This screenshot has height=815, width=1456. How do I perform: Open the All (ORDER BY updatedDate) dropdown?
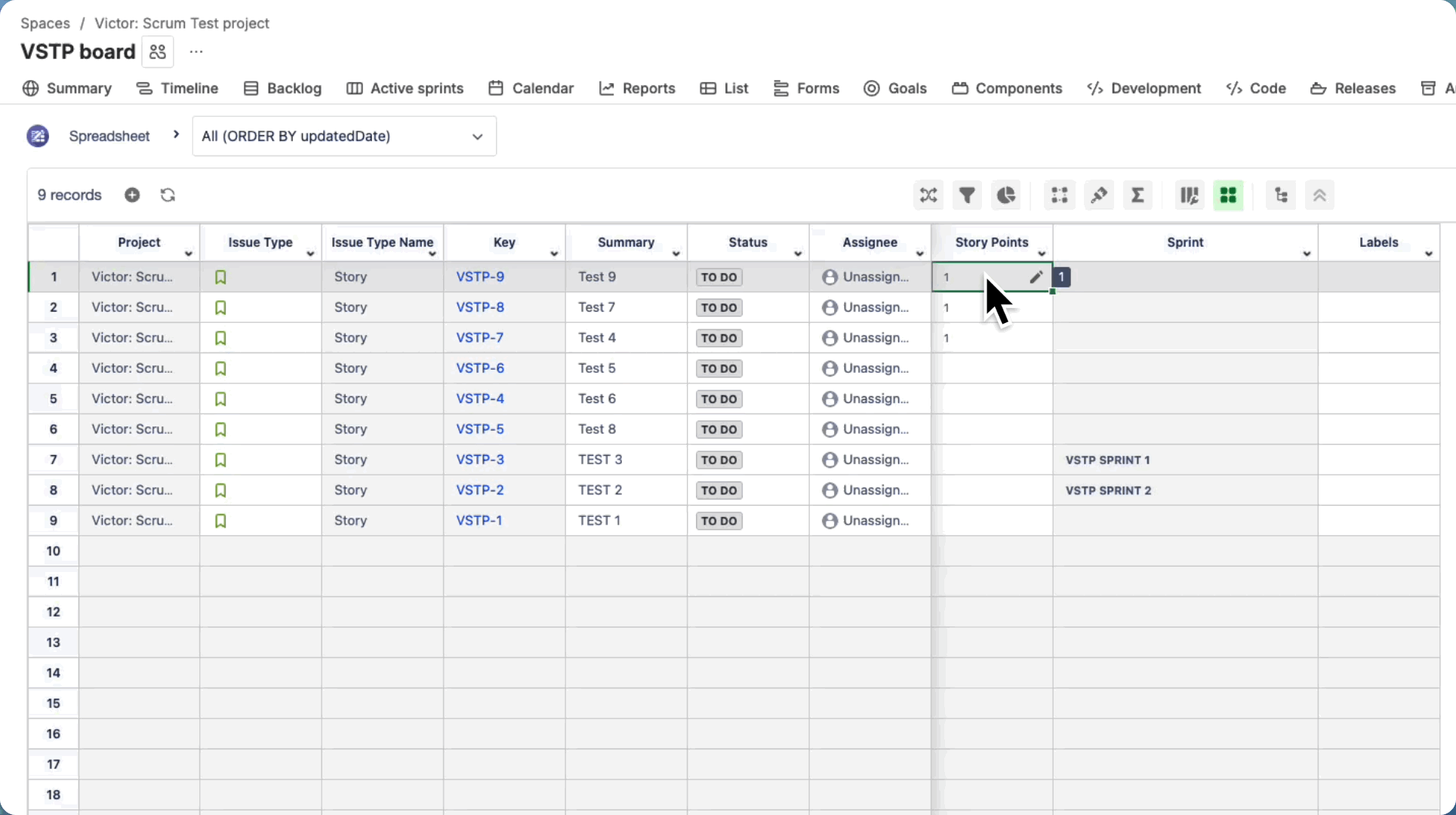[x=344, y=136]
